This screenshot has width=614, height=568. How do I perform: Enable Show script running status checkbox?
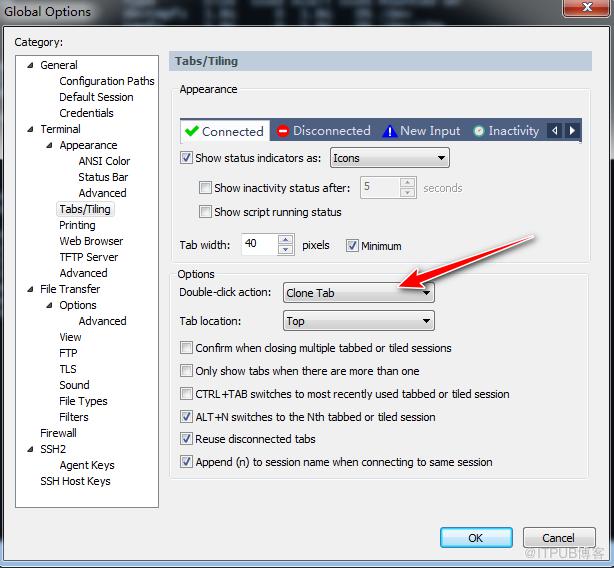[205, 212]
